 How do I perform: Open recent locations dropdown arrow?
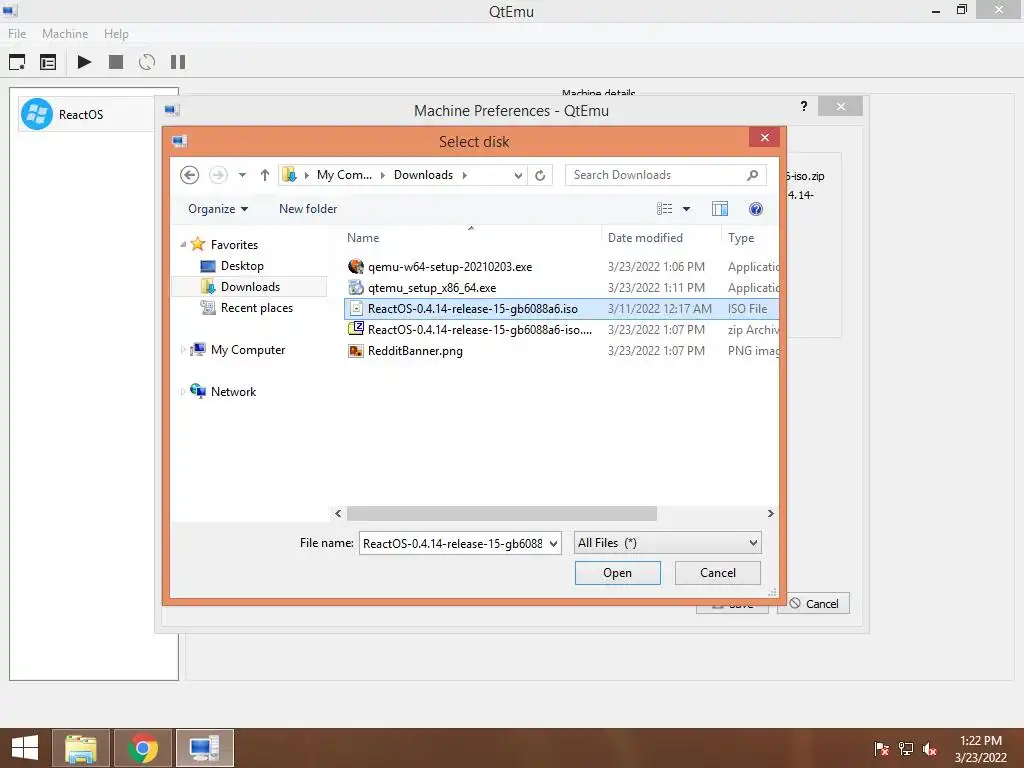pos(242,175)
